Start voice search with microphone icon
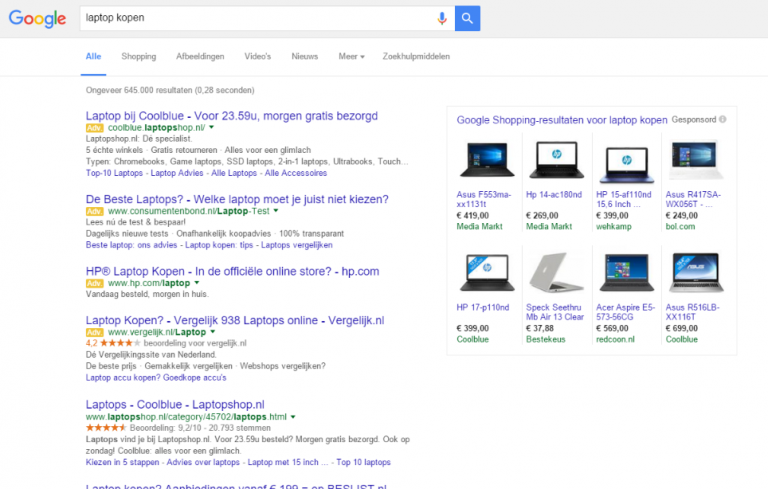Viewport: 768px width, 489px height. click(442, 18)
